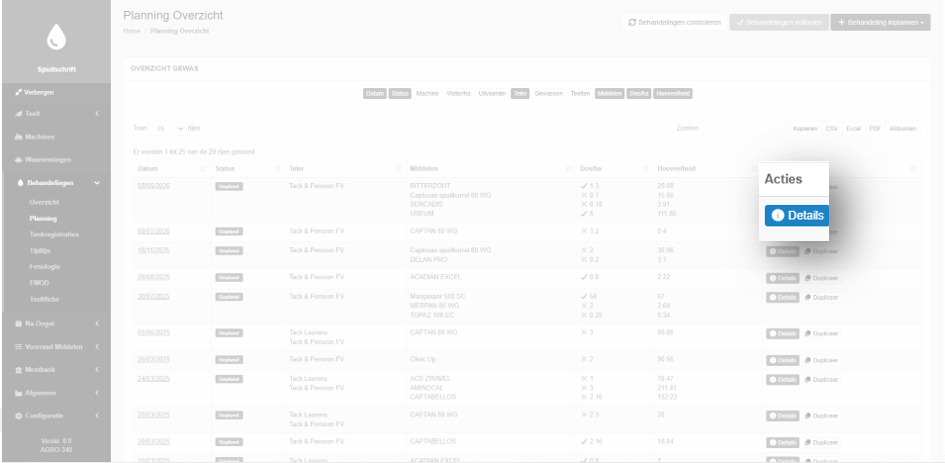Sort table by Teler column arrows

pos(398,169)
